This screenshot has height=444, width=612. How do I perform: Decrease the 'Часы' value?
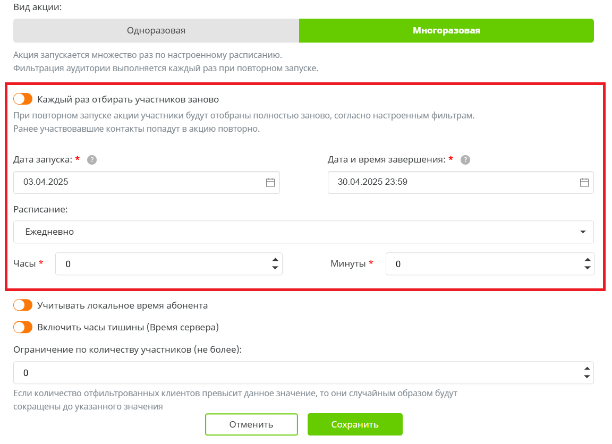[x=275, y=268]
